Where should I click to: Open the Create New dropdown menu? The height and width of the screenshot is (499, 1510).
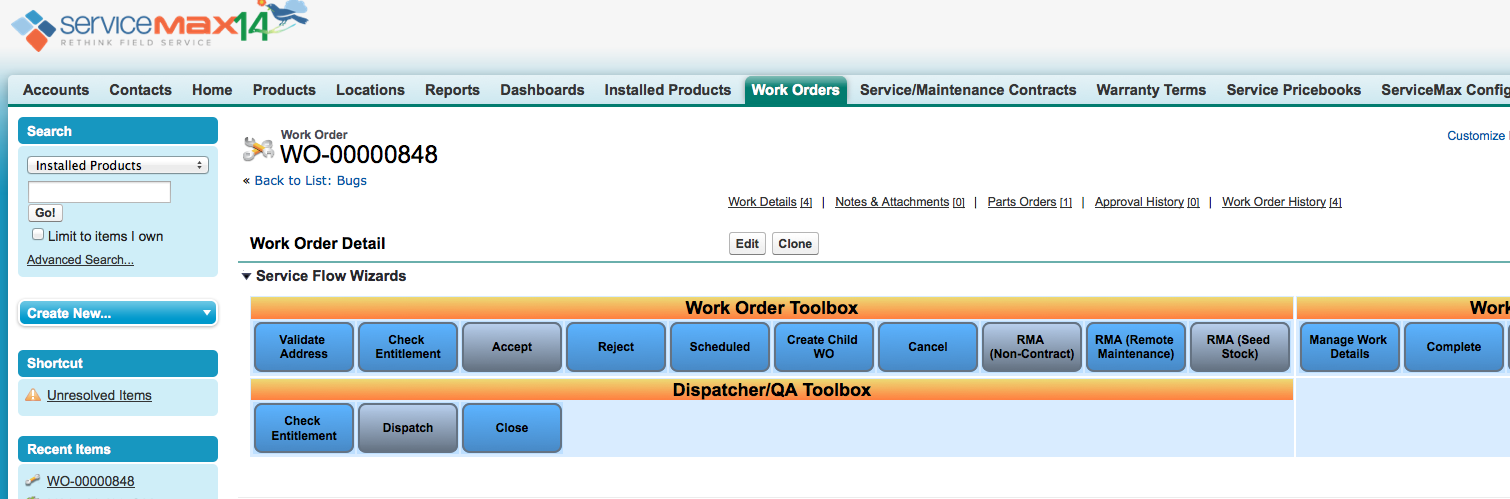(x=118, y=313)
